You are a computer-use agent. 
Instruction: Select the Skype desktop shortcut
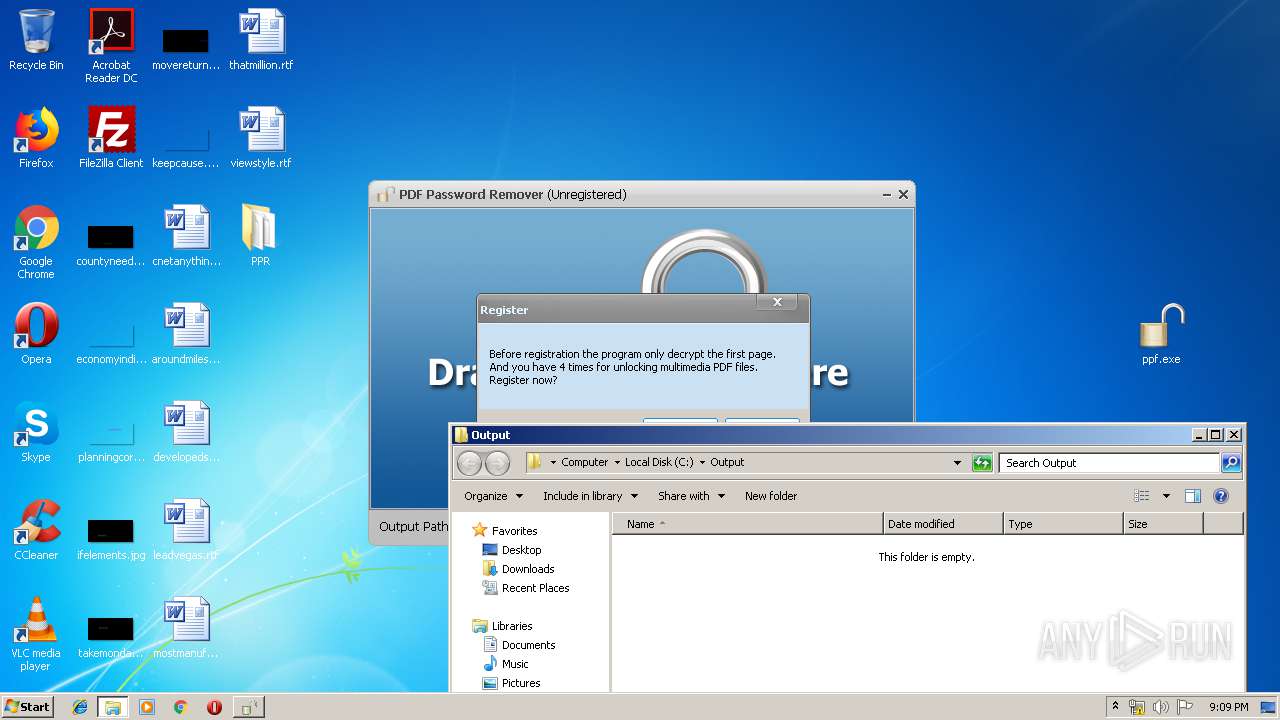pos(36,432)
